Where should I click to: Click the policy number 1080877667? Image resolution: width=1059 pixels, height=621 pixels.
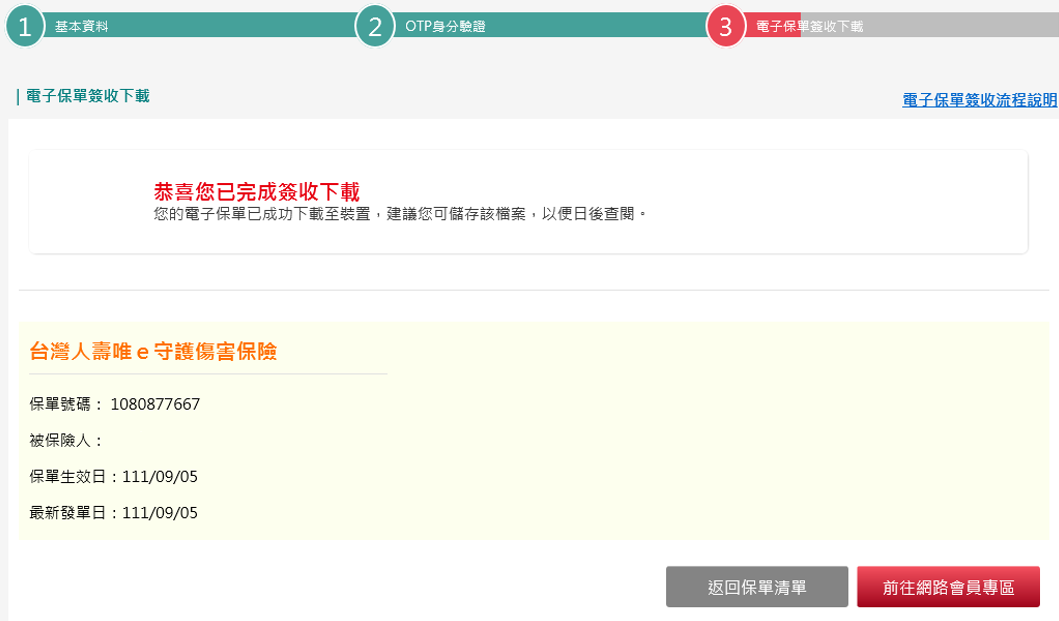155,404
